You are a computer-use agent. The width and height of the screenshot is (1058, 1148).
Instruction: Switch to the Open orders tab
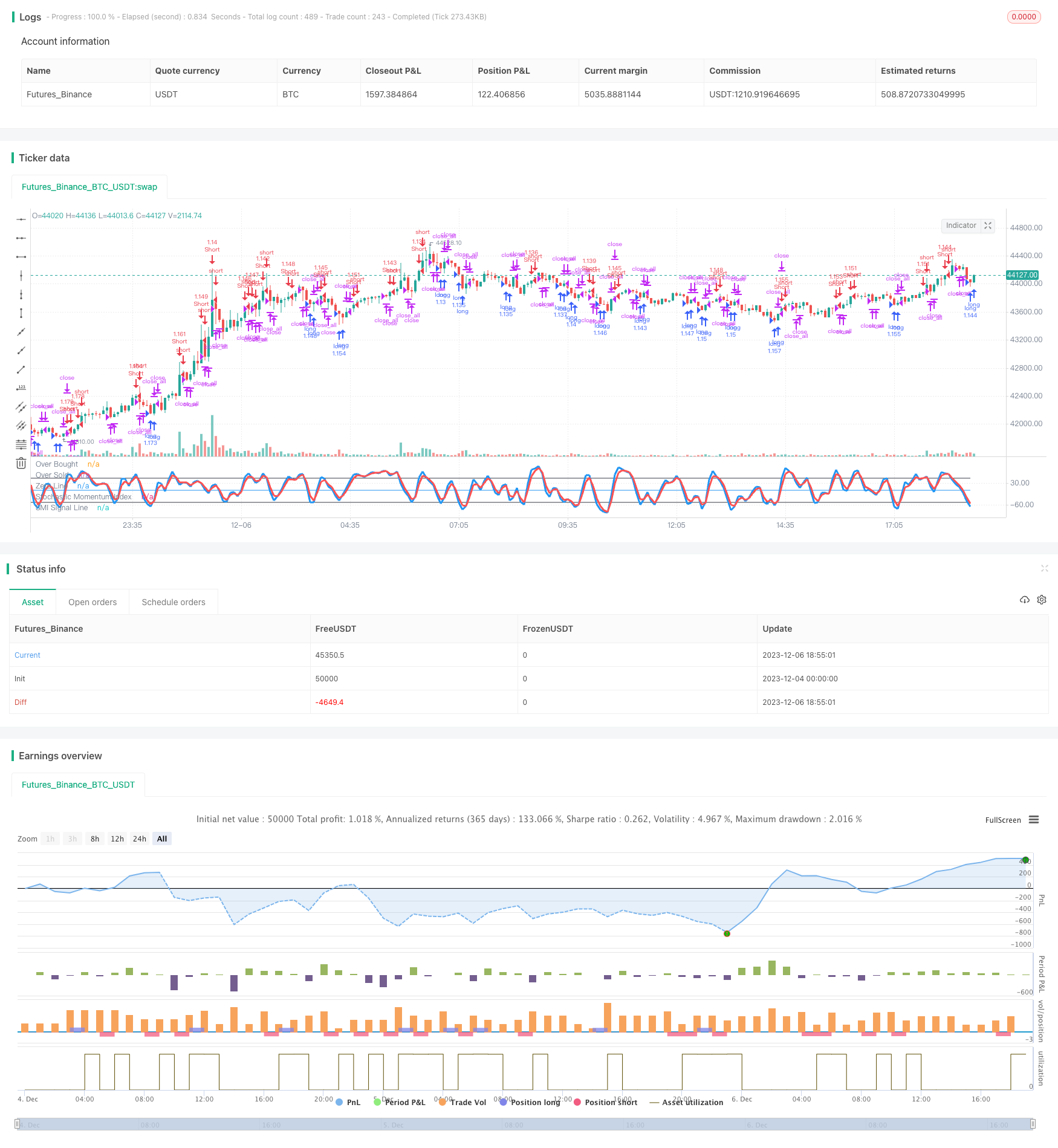pos(92,602)
